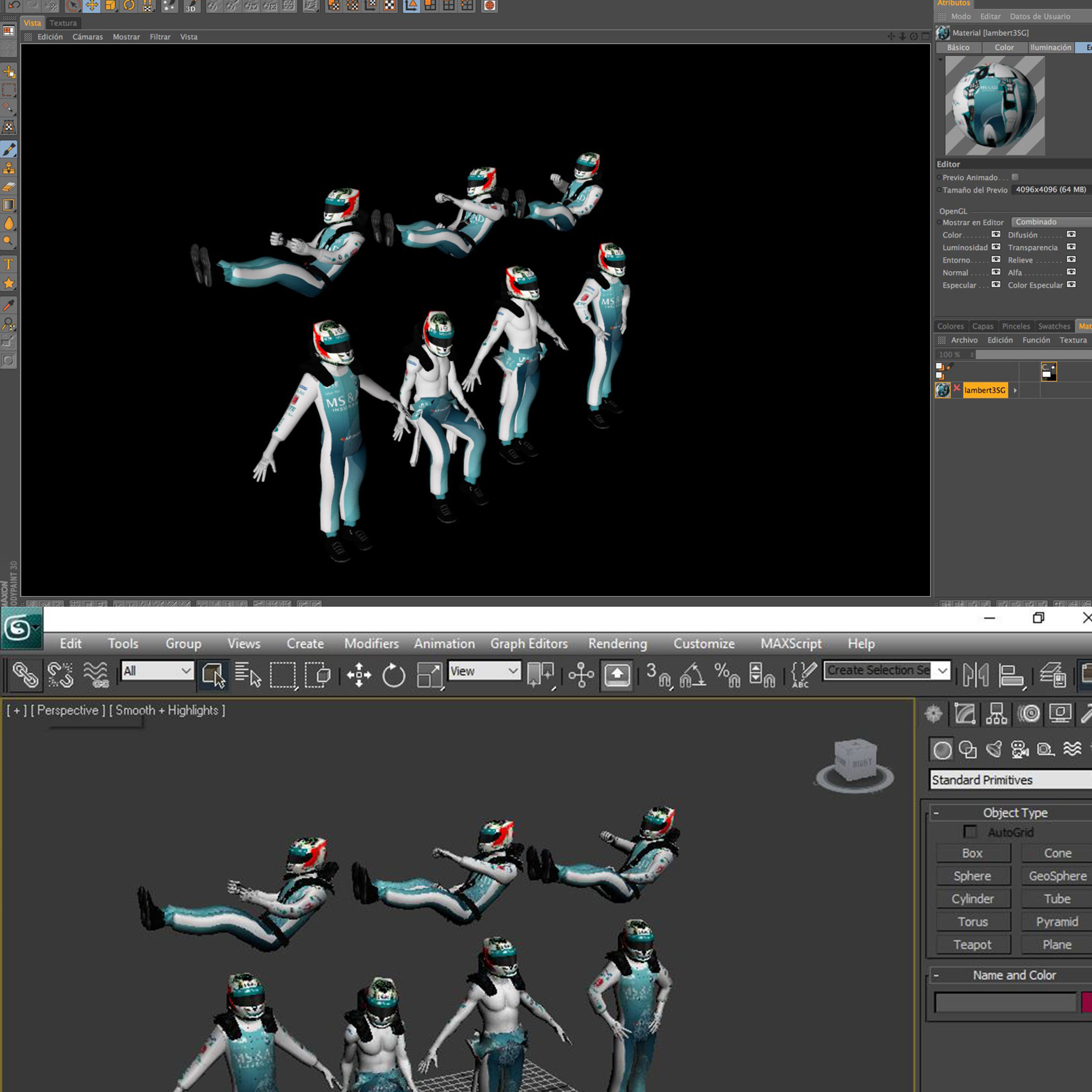This screenshot has height=1092, width=1092.
Task: Select the Select and Rotate tool
Action: pos(394,675)
